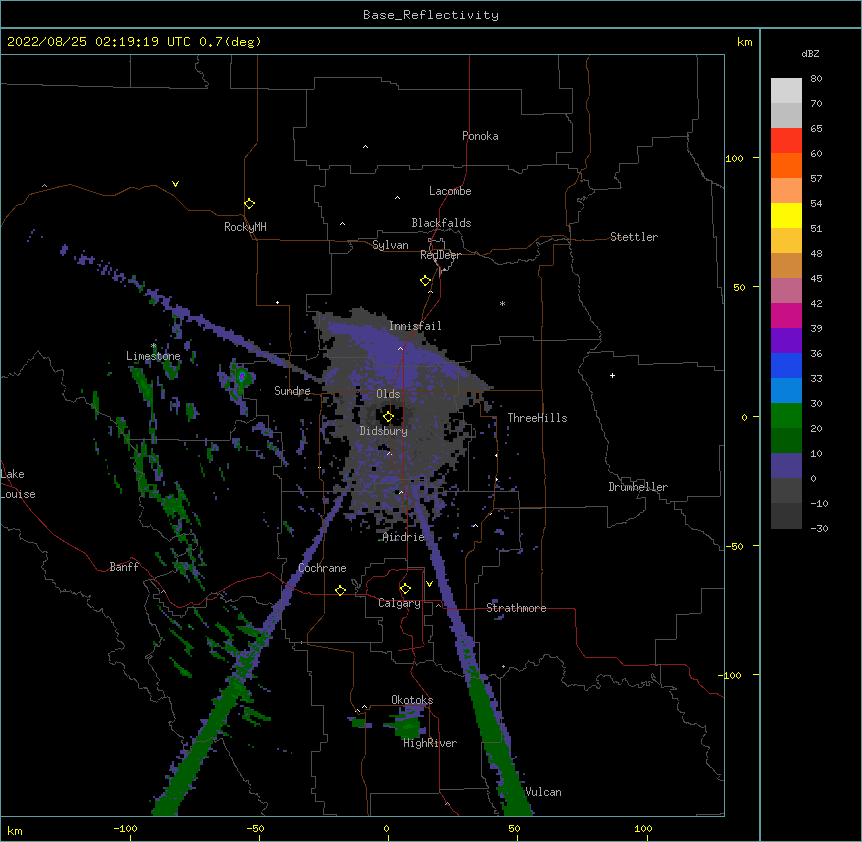Select the Okotoks label
Image resolution: width=862 pixels, height=842 pixels.
(412, 700)
